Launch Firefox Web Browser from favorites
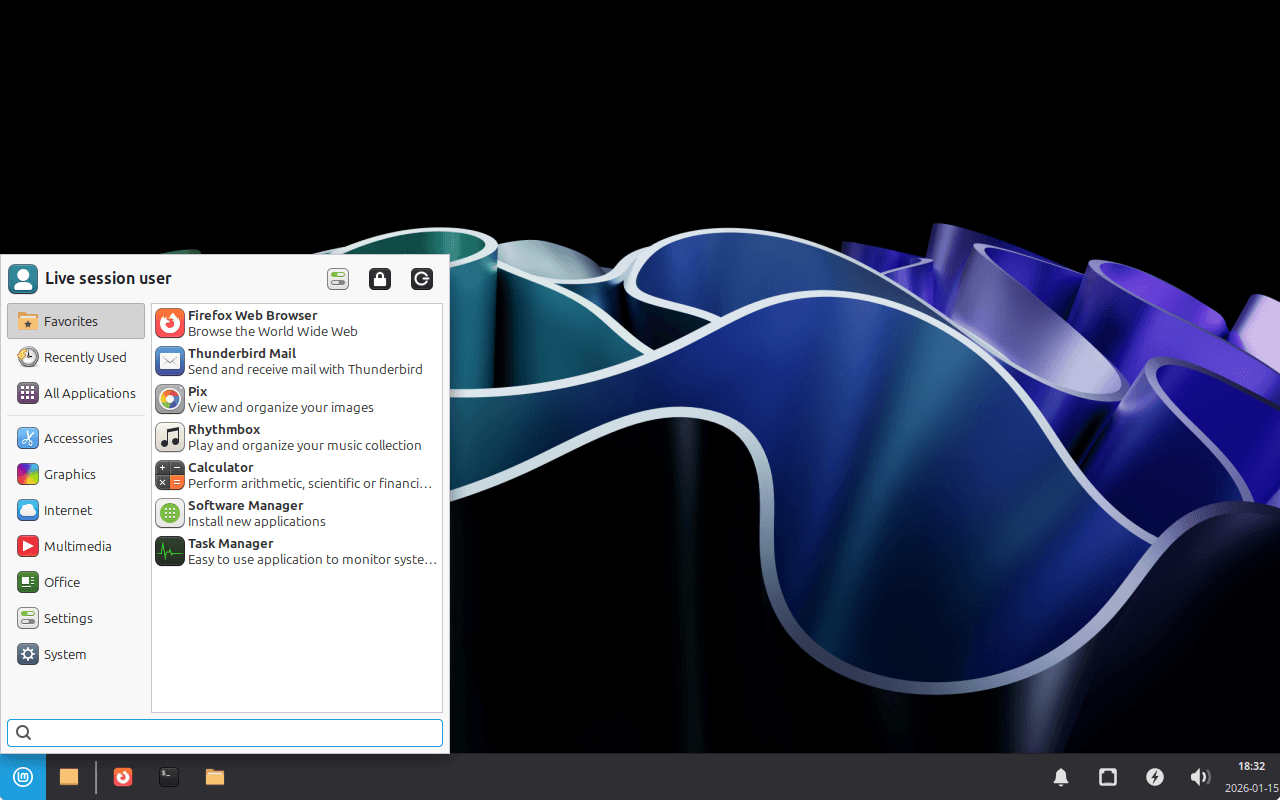The height and width of the screenshot is (800, 1280). [x=296, y=323]
